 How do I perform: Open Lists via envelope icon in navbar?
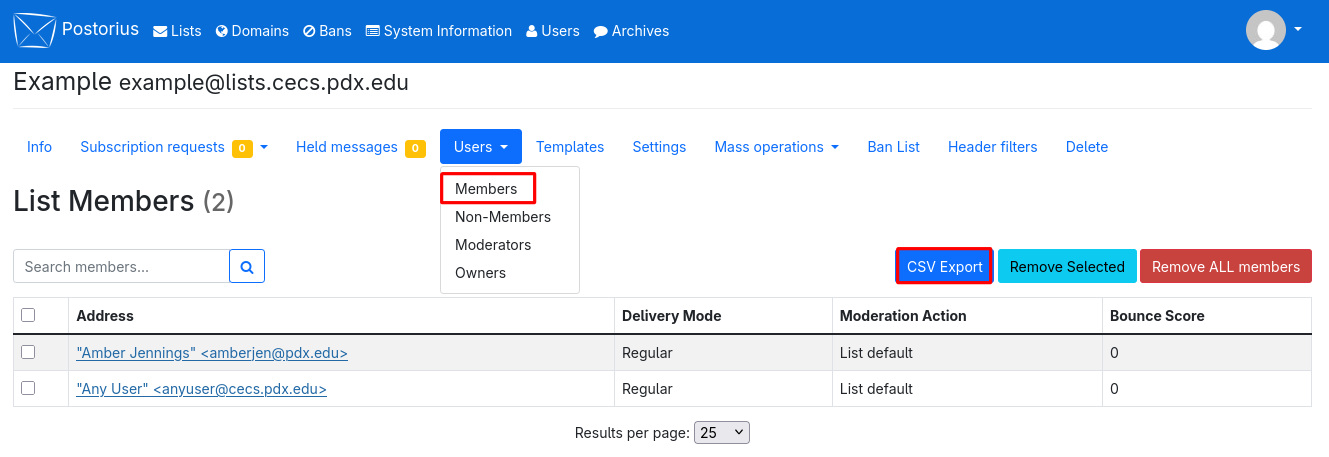click(177, 31)
